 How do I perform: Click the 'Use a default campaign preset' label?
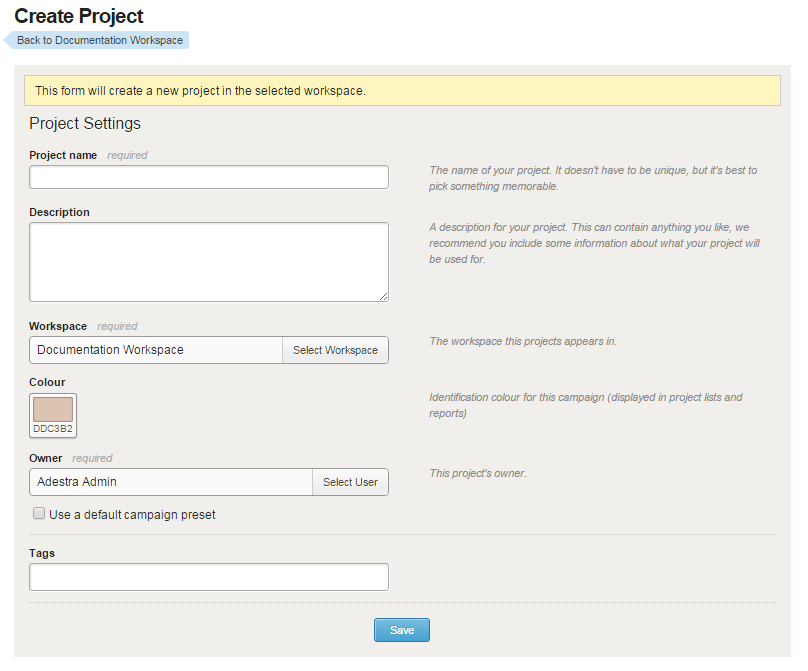click(132, 515)
